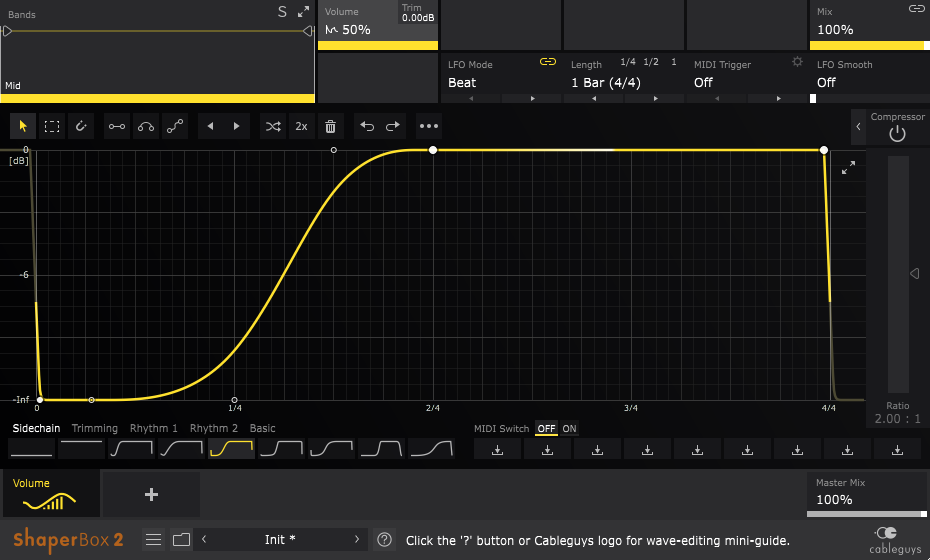The image size is (930, 560).
Task: Click the compressor Ratio 2.00 : 1 value
Action: 897,419
